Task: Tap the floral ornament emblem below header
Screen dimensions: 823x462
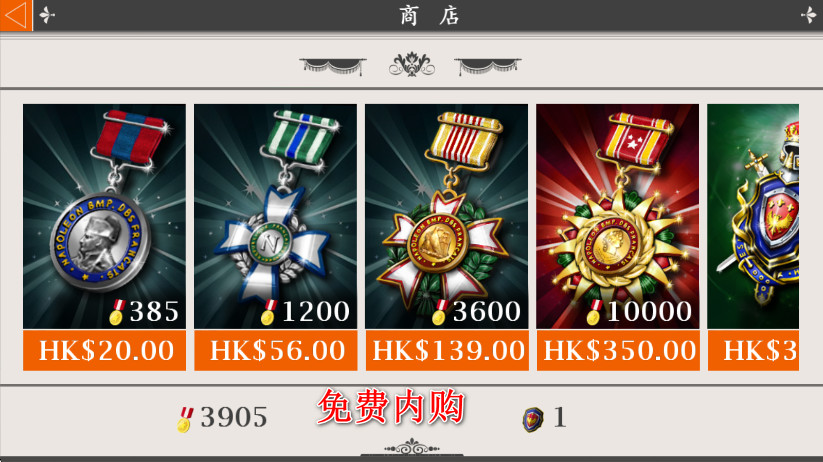Action: tap(412, 65)
